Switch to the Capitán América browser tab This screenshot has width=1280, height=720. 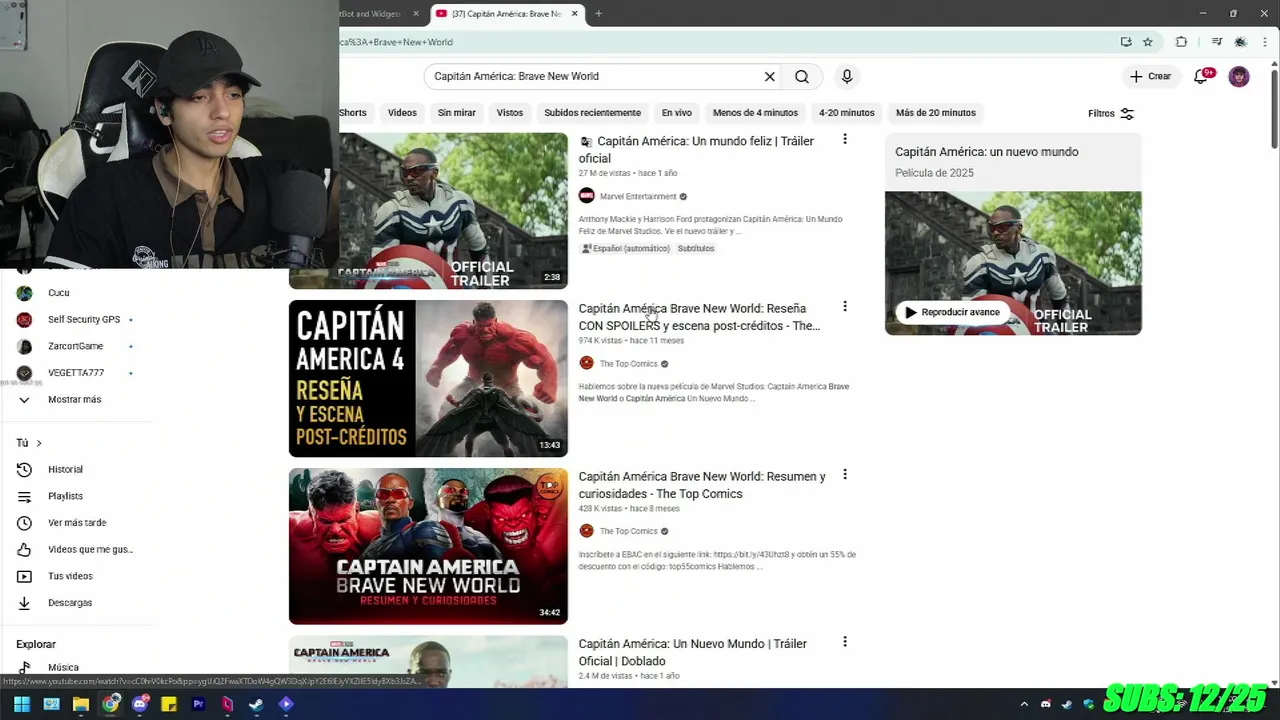pos(508,13)
